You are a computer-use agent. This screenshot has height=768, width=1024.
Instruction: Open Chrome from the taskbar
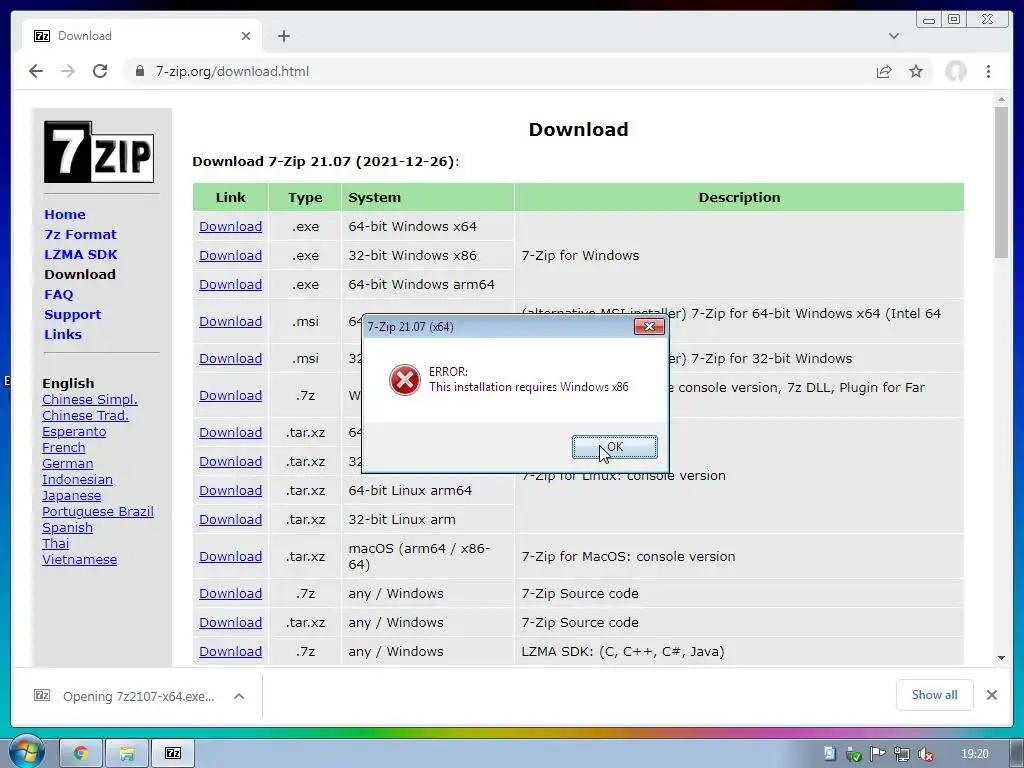81,754
